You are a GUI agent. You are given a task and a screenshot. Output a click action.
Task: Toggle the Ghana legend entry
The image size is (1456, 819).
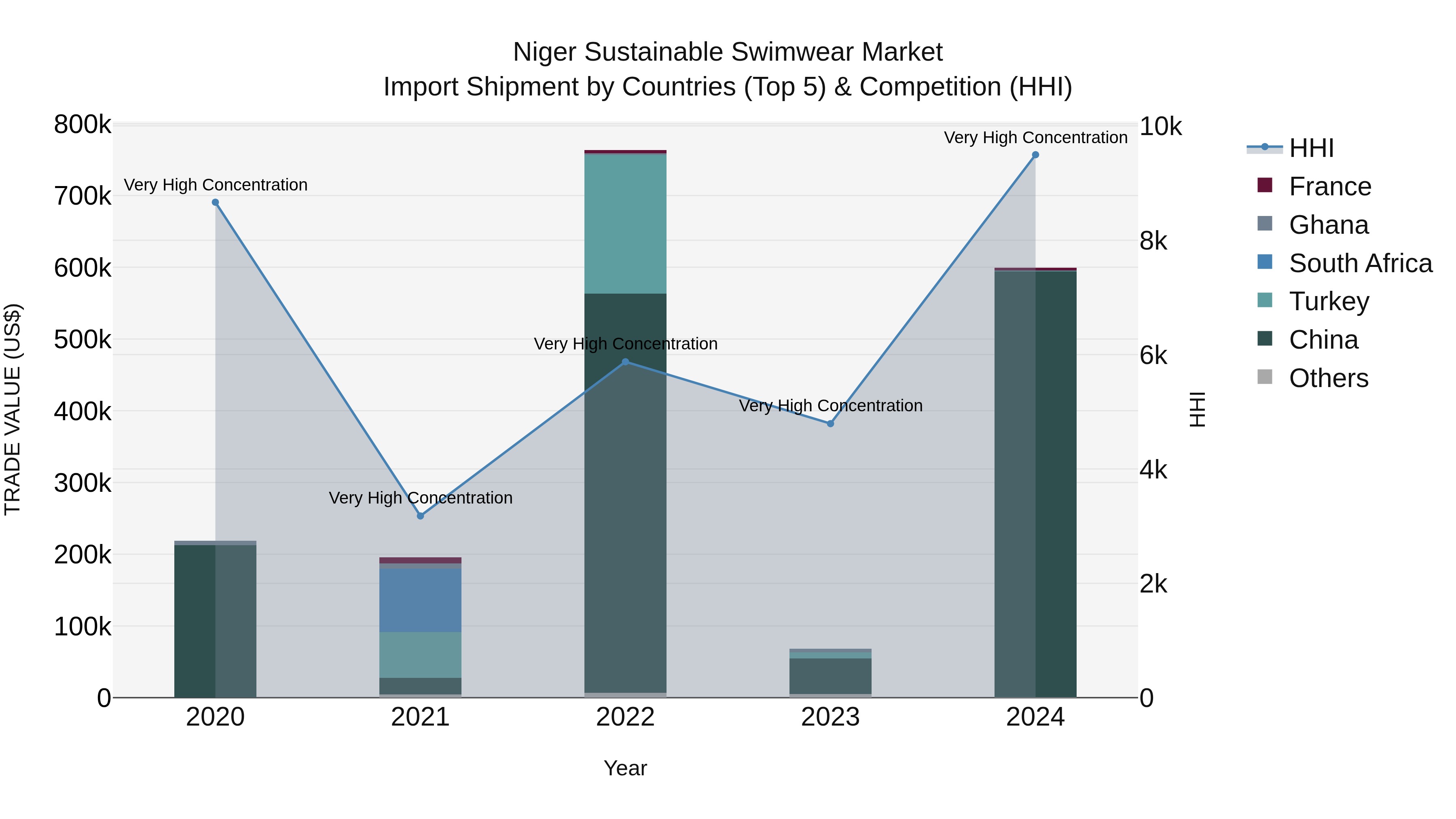(1314, 225)
